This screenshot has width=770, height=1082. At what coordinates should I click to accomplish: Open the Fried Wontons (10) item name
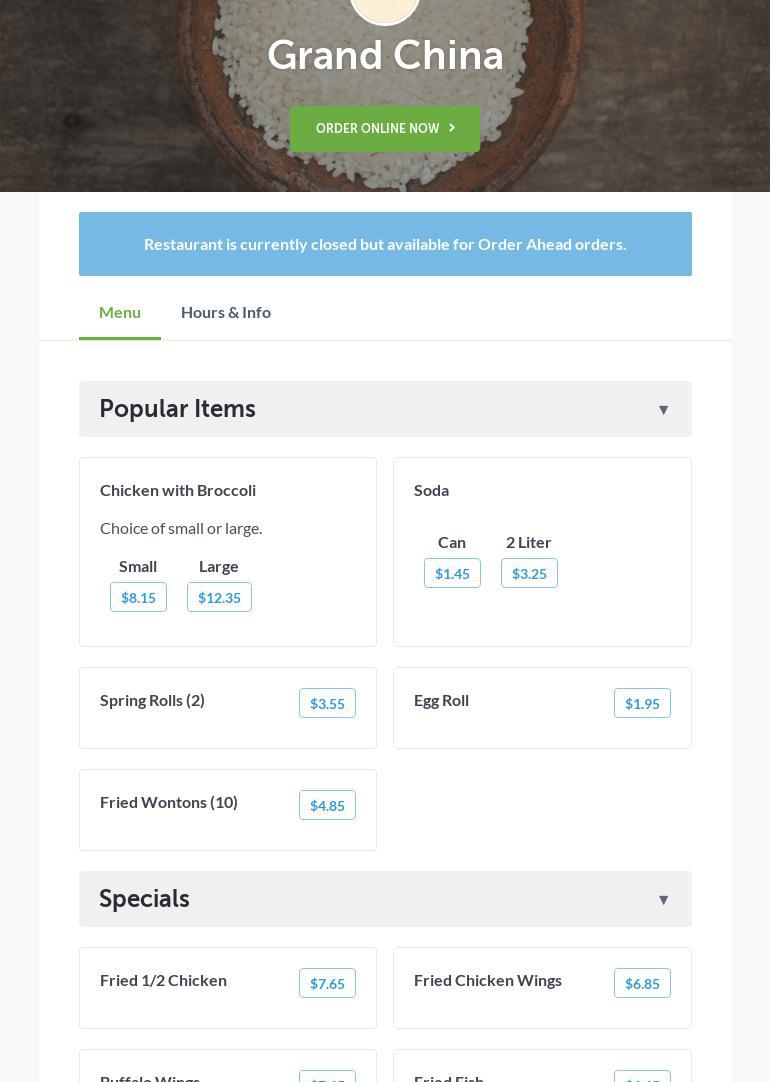tap(169, 802)
